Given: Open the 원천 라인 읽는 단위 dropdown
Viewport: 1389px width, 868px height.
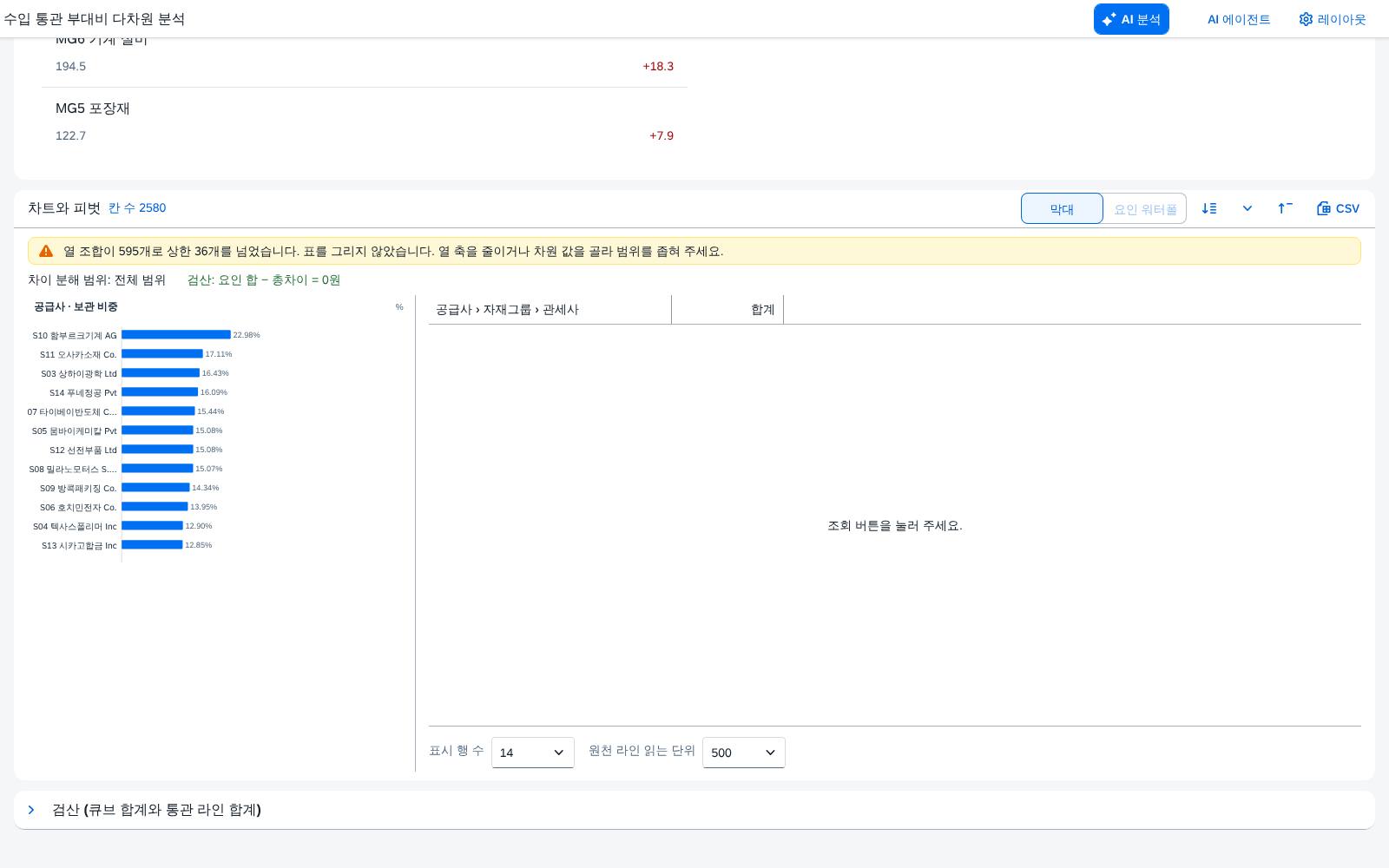Looking at the screenshot, I should point(744,753).
